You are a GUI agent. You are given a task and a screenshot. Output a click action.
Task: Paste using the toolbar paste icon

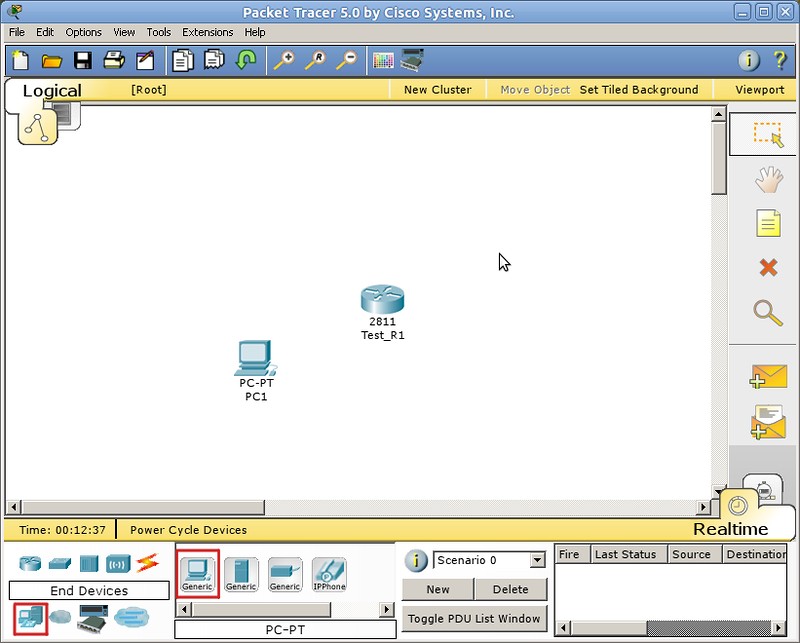click(x=214, y=59)
